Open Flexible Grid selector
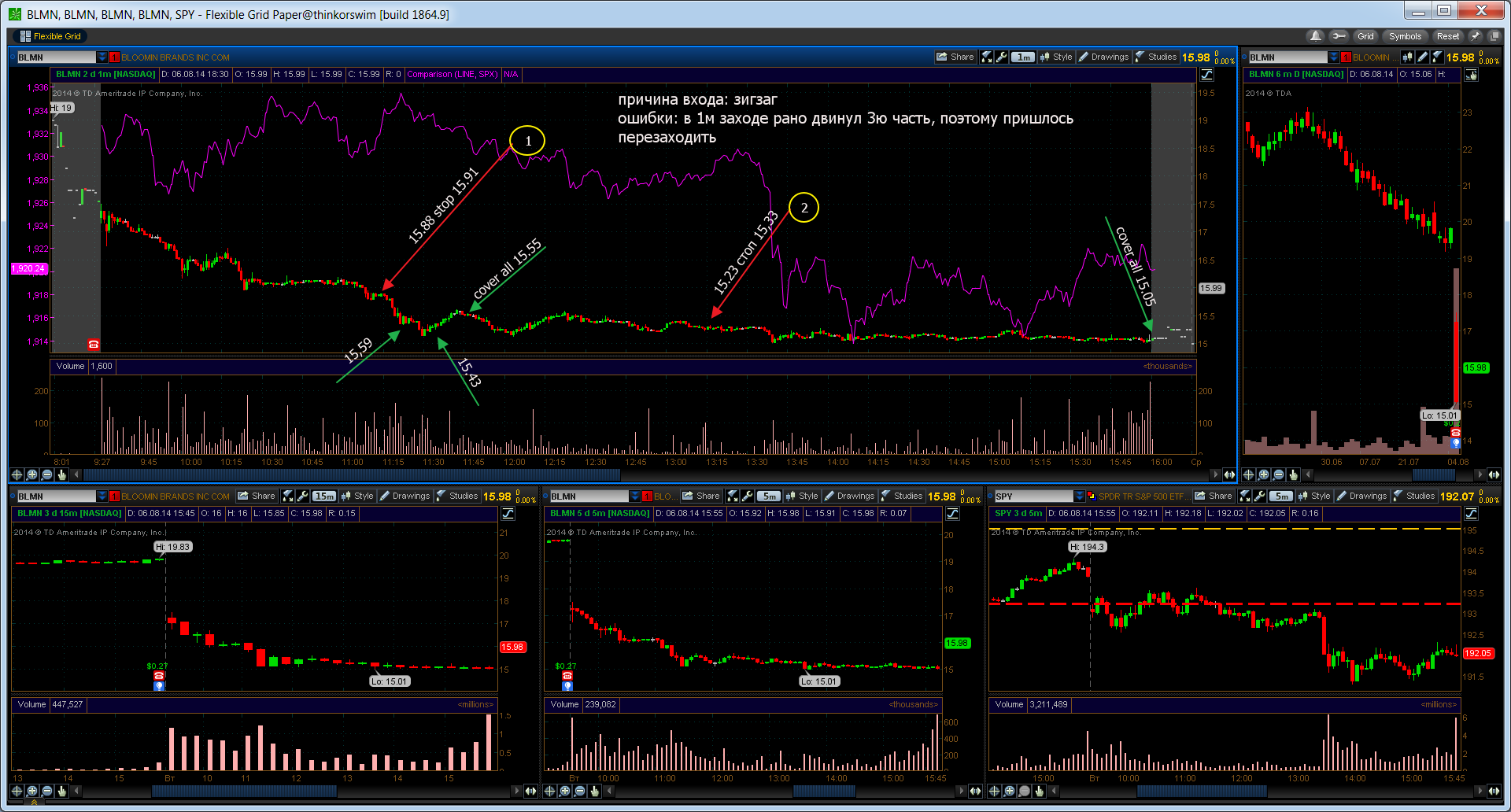Viewport: 1511px width, 812px height. click(50, 36)
